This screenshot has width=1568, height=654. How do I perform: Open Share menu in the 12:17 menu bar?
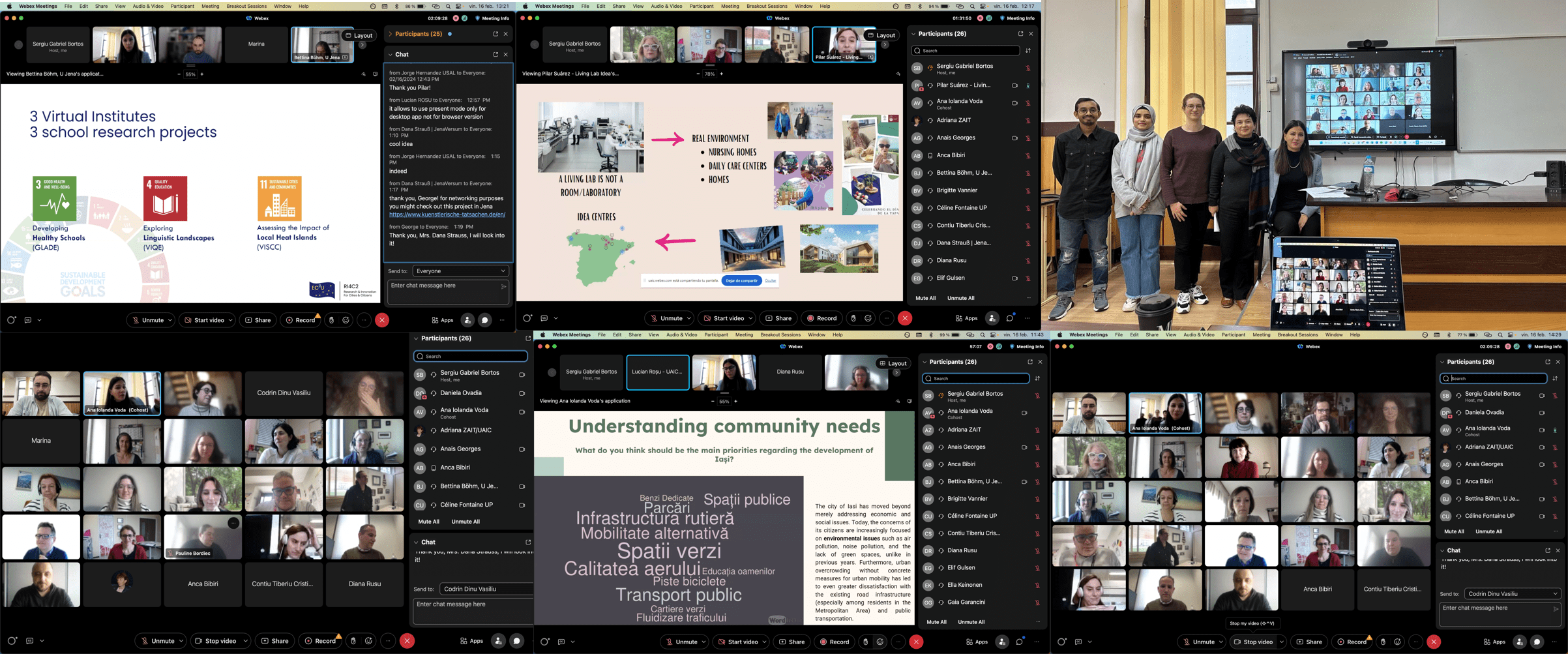coord(619,6)
